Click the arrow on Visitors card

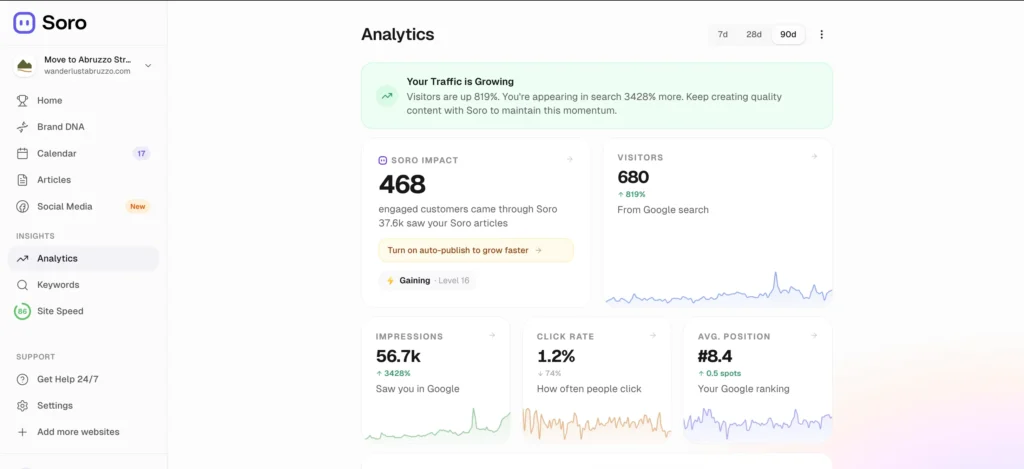pyautogui.click(x=814, y=156)
